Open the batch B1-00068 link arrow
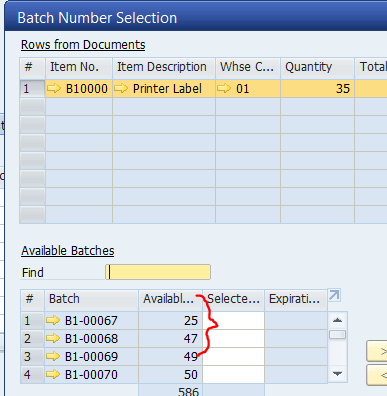 [53, 338]
